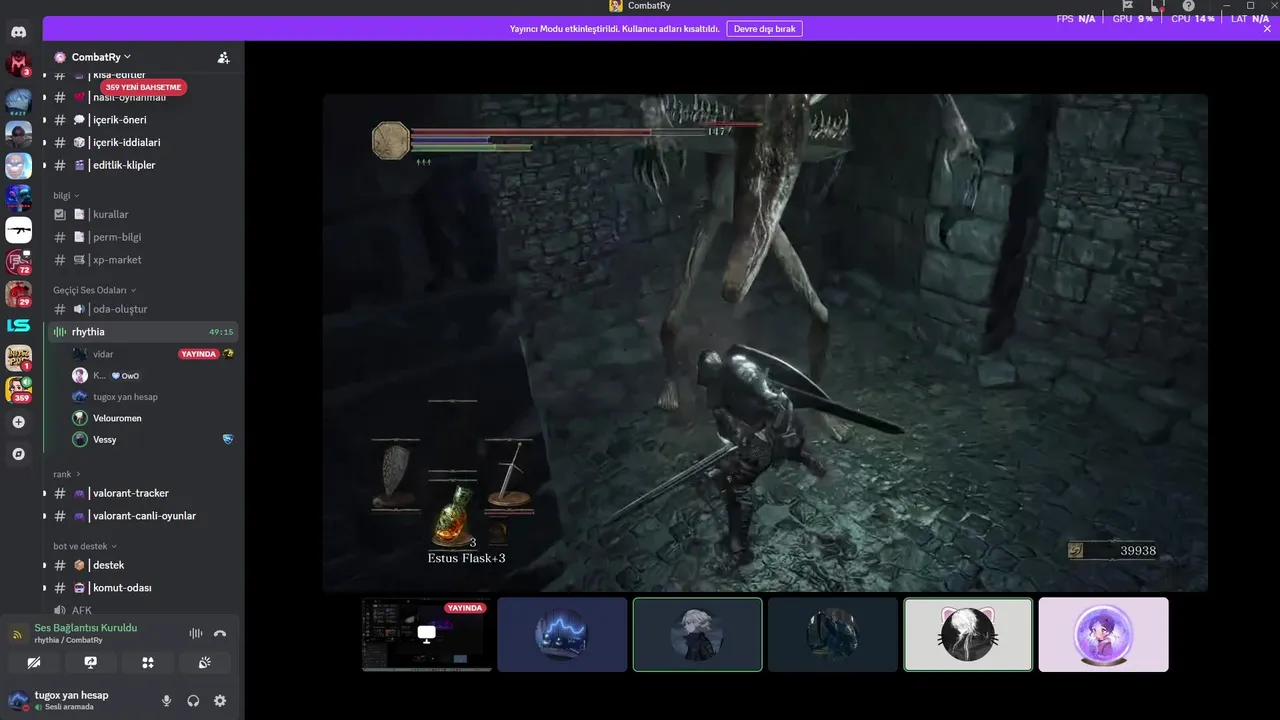Click the invite people icon beside CombatRy
This screenshot has width=1280, height=720.
[223, 58]
